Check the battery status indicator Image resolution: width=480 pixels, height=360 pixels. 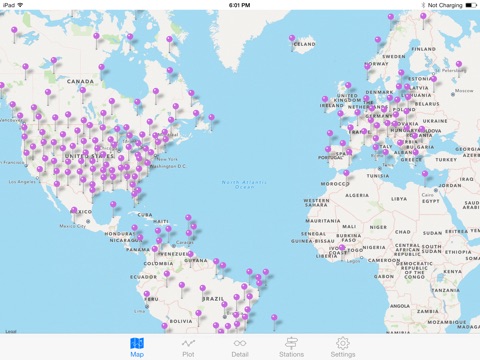471,5
